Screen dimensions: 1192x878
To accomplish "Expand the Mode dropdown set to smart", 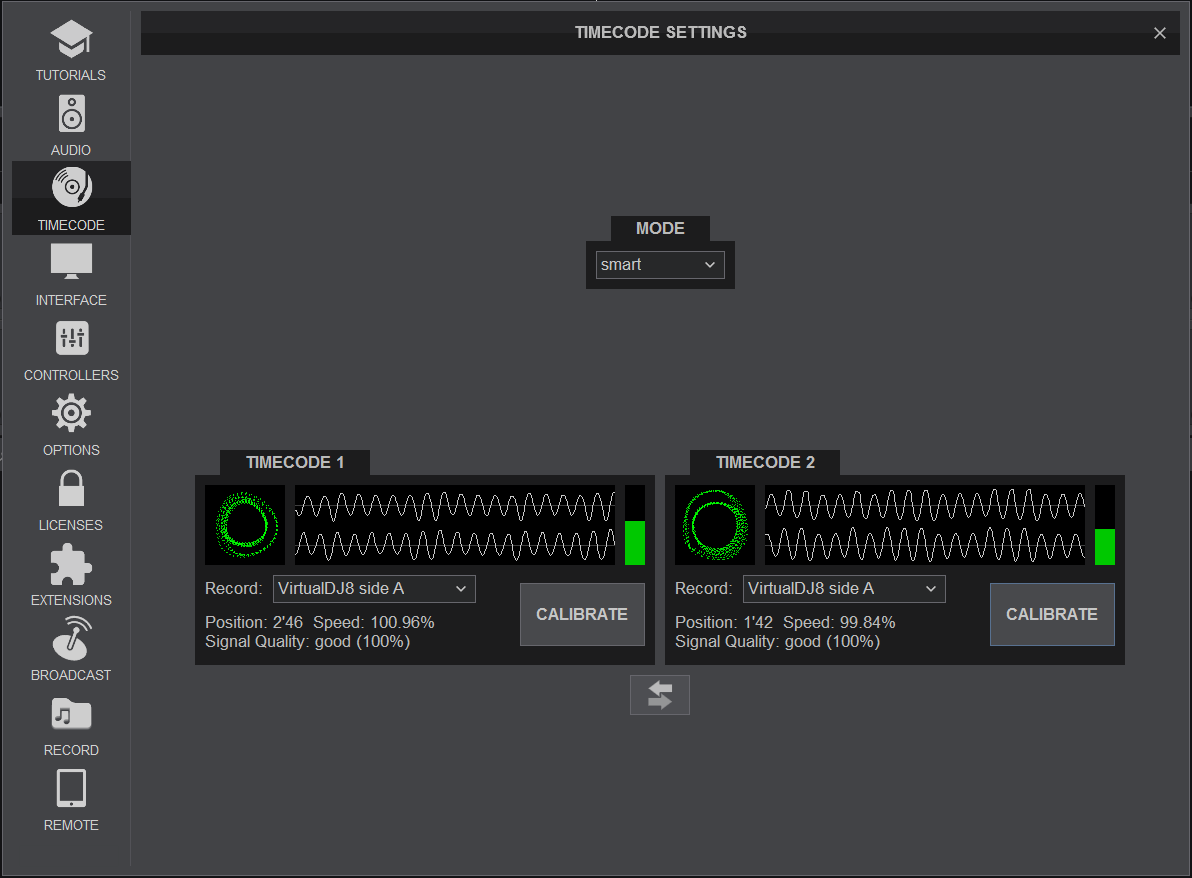I will tap(660, 265).
